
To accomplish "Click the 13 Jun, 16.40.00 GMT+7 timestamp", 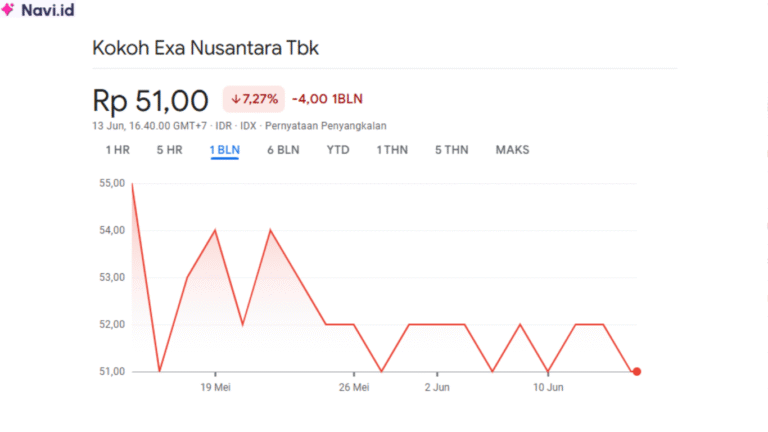I will pos(149,126).
